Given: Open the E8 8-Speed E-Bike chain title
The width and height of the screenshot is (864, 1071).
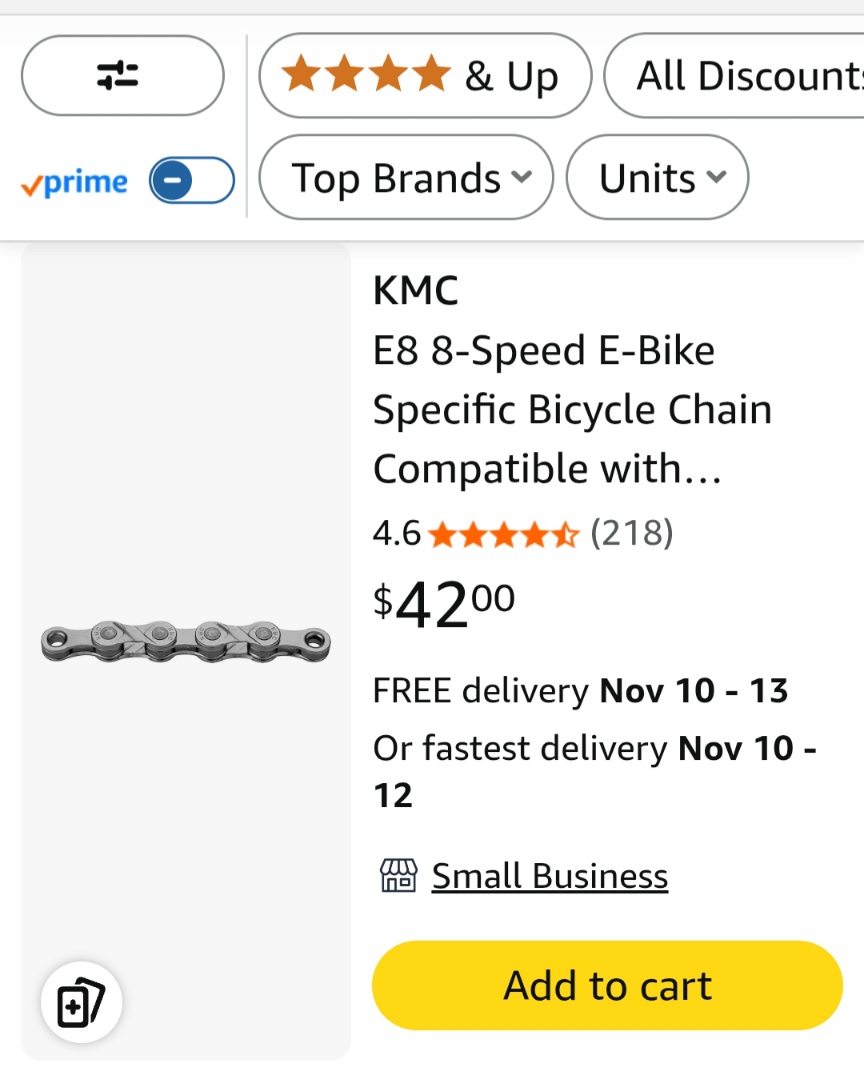Looking at the screenshot, I should coord(571,410).
